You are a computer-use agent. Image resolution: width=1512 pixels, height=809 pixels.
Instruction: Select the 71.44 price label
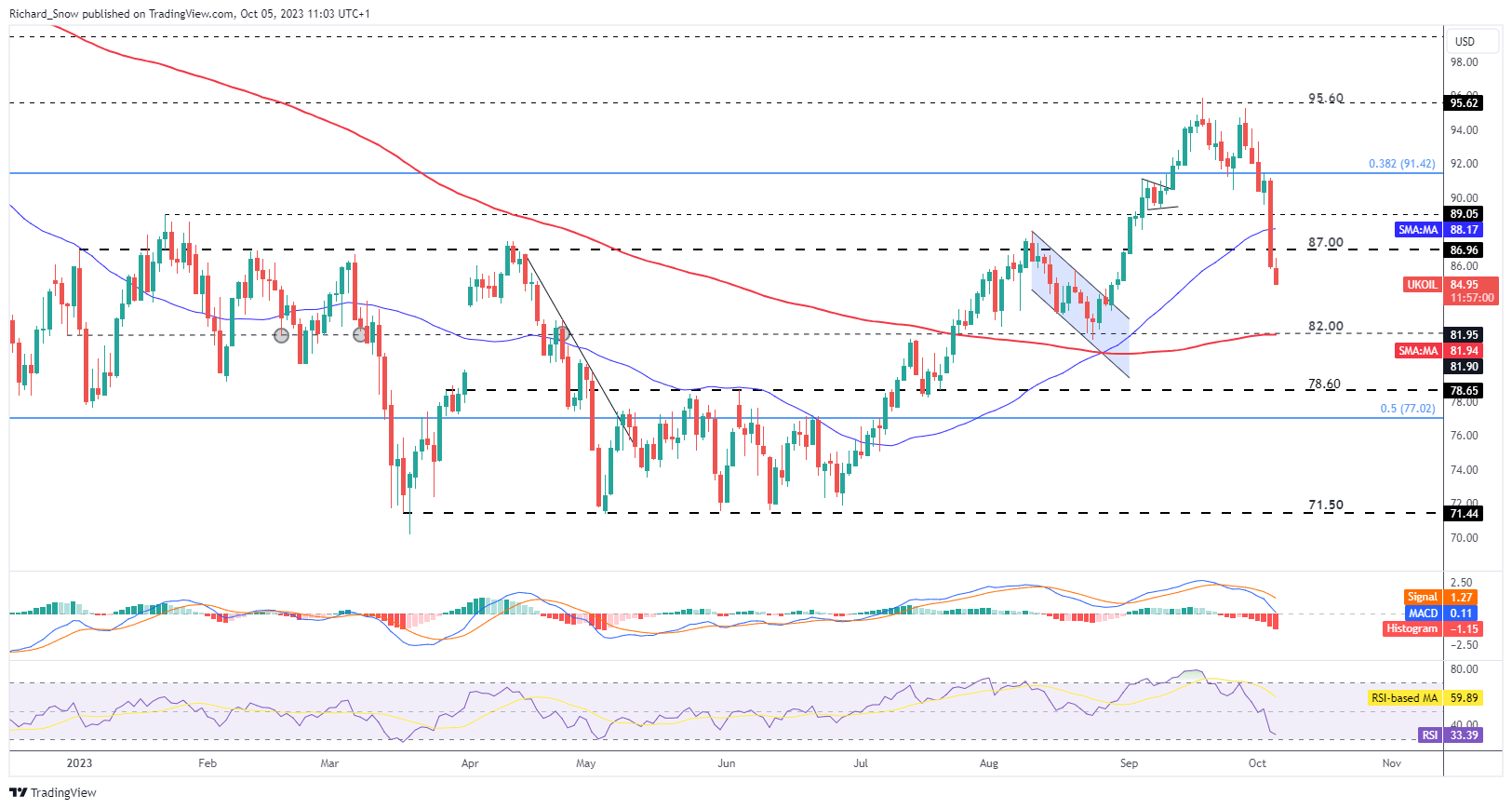coord(1465,514)
